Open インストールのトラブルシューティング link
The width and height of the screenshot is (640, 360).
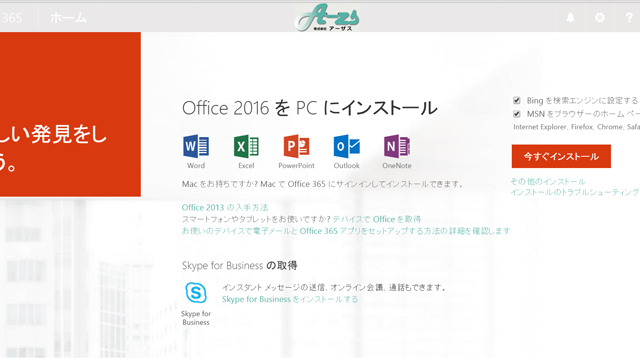coord(575,192)
